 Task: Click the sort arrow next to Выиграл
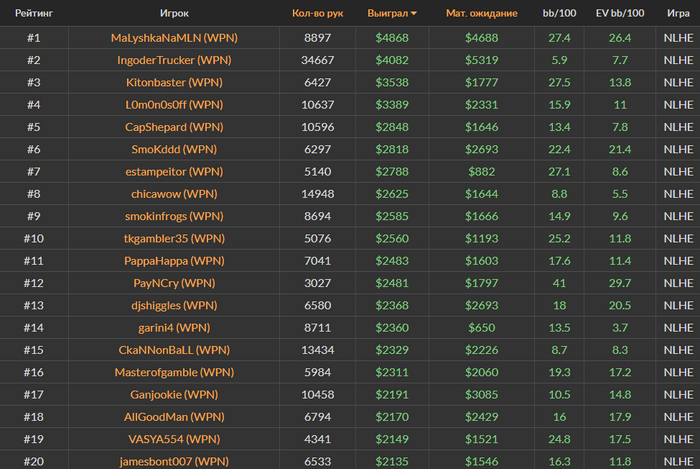[x=414, y=13]
